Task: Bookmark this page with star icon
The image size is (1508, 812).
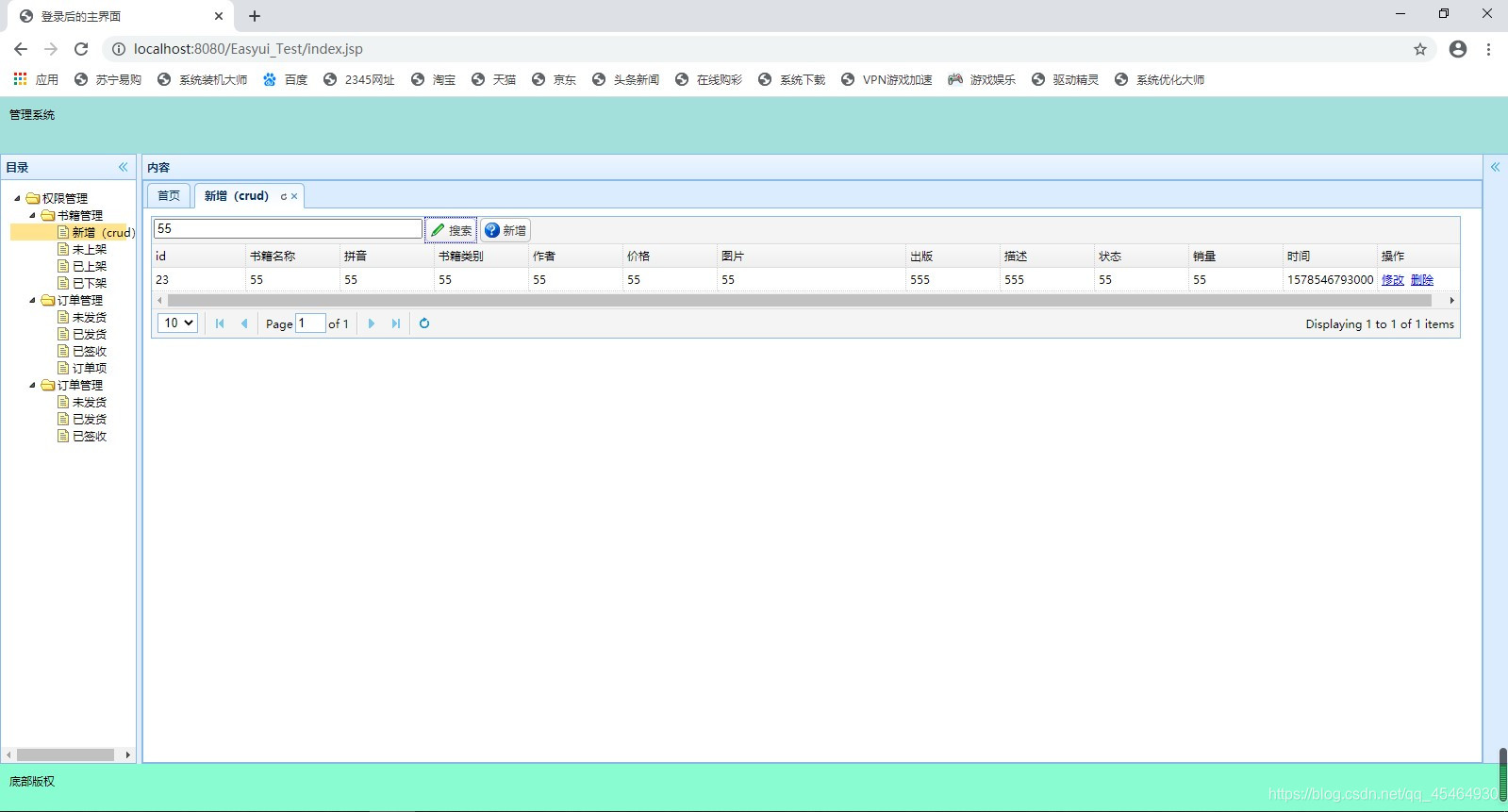Action: coord(1420,49)
